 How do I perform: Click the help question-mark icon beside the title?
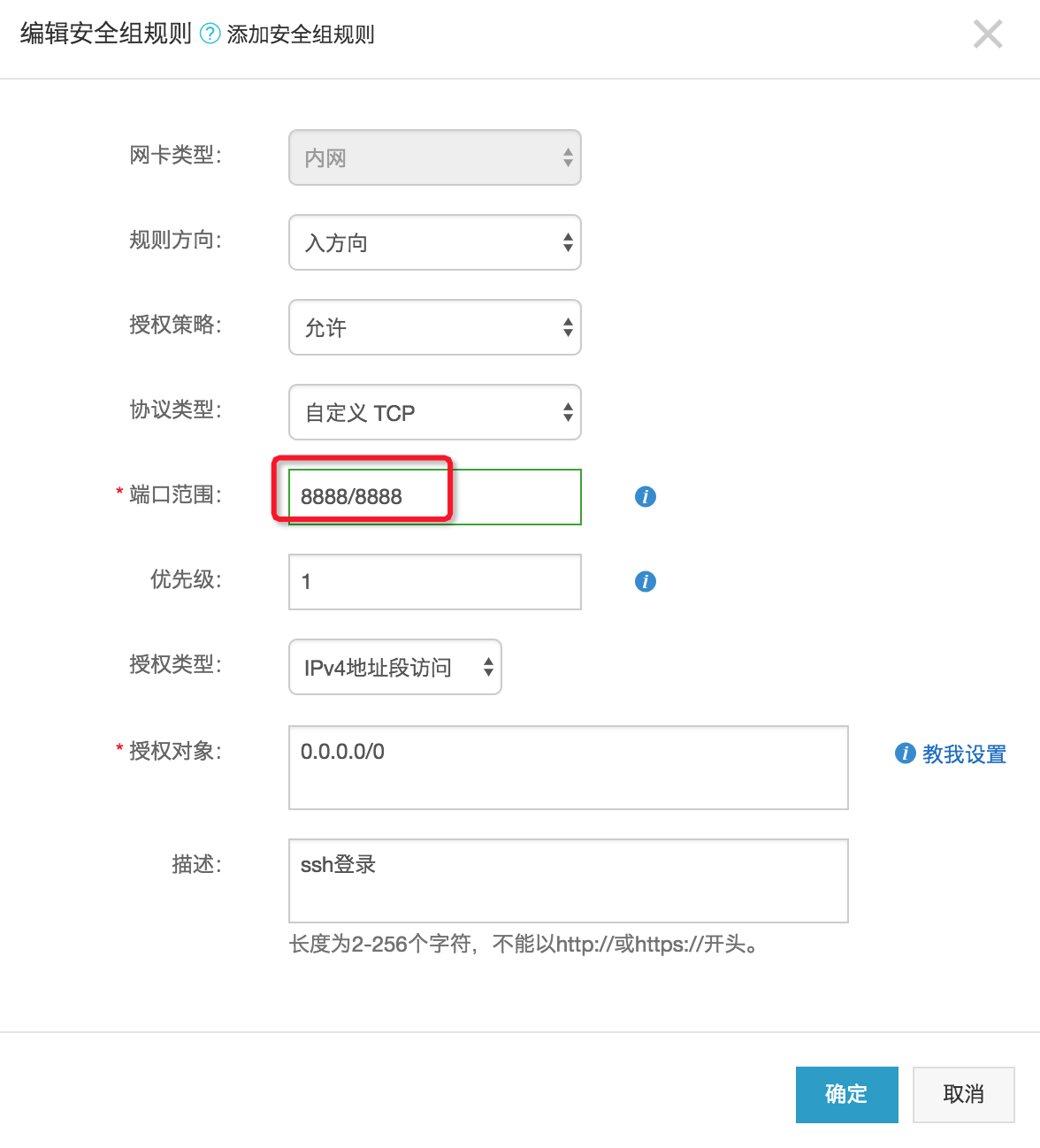pyautogui.click(x=210, y=34)
